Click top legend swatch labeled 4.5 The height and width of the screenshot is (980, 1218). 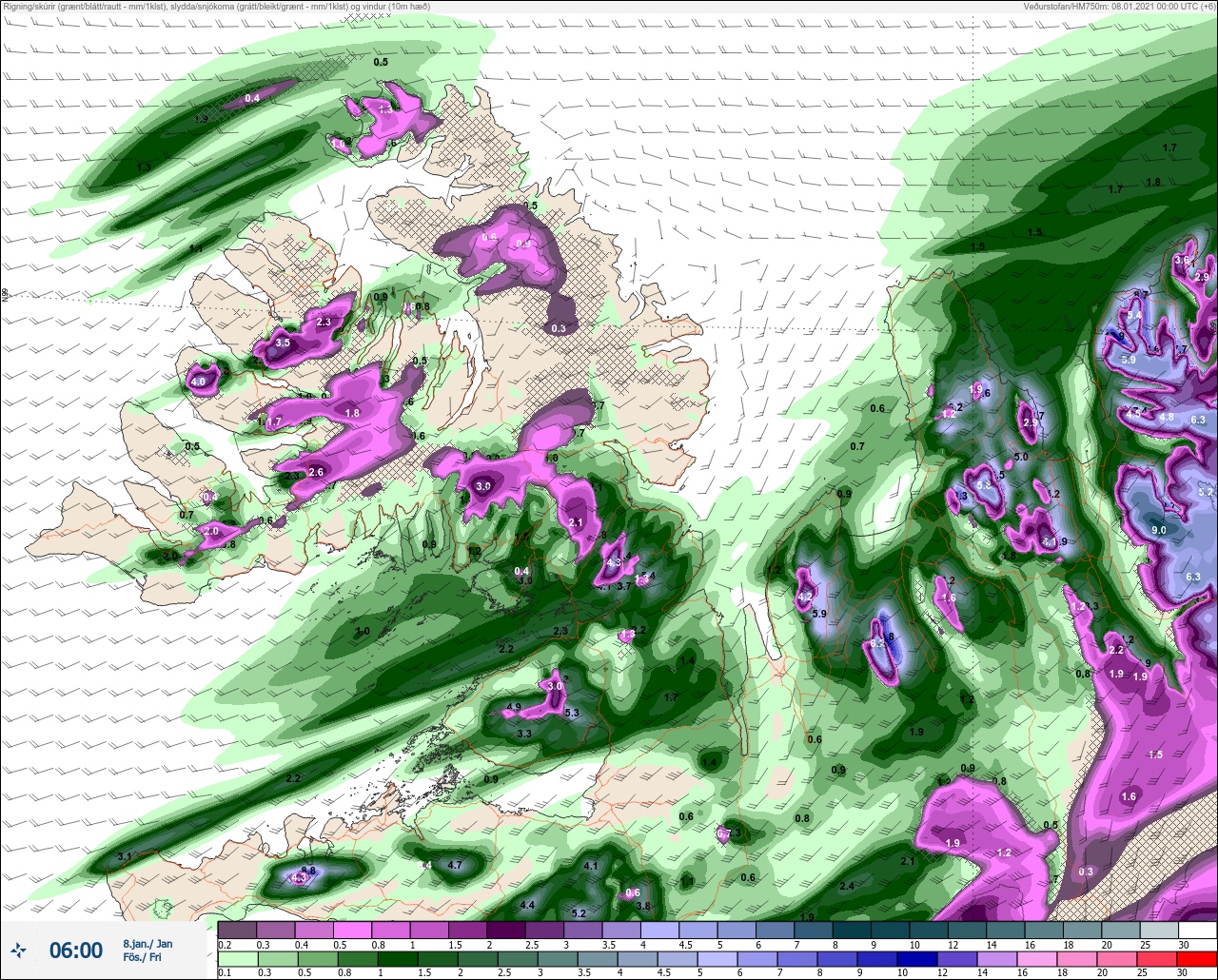(x=698, y=930)
